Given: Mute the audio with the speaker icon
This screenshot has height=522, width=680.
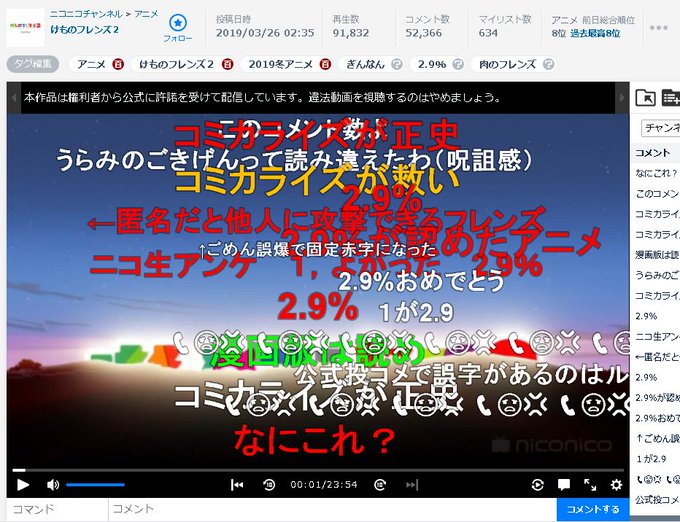Looking at the screenshot, I should click(53, 485).
